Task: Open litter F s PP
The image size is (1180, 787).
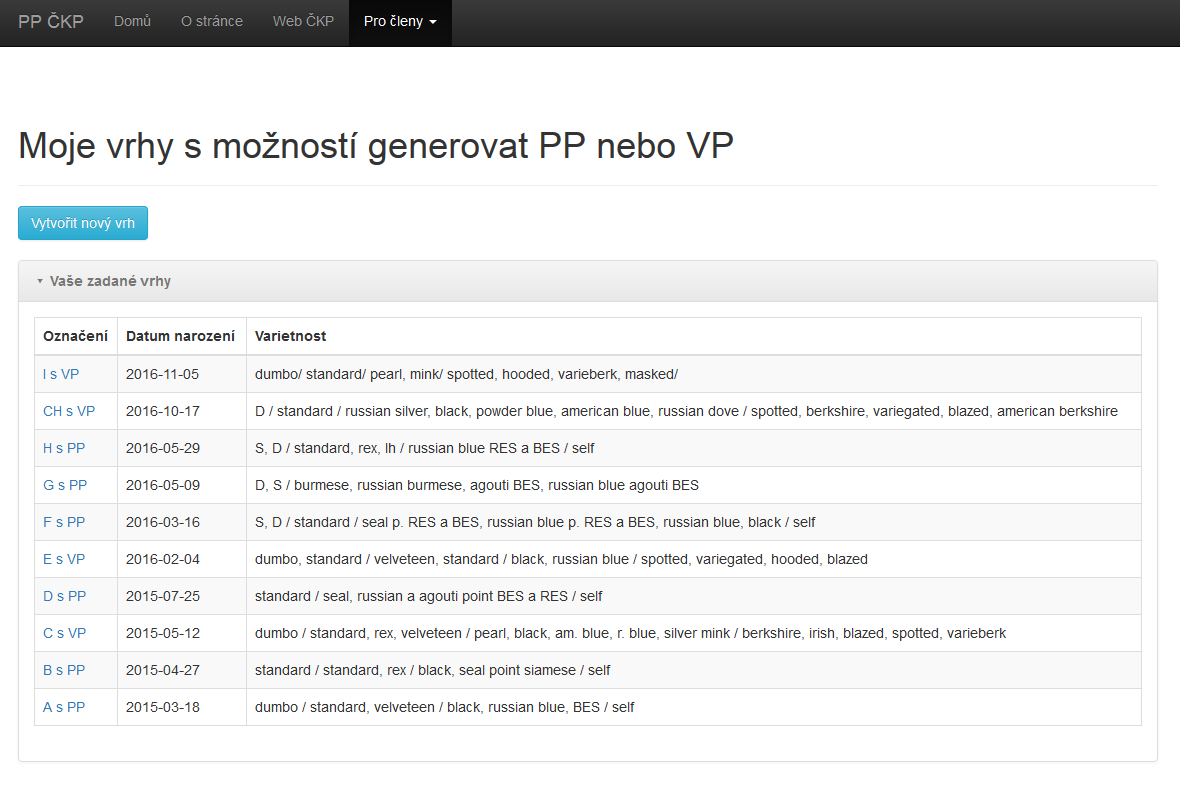Action: 64,522
